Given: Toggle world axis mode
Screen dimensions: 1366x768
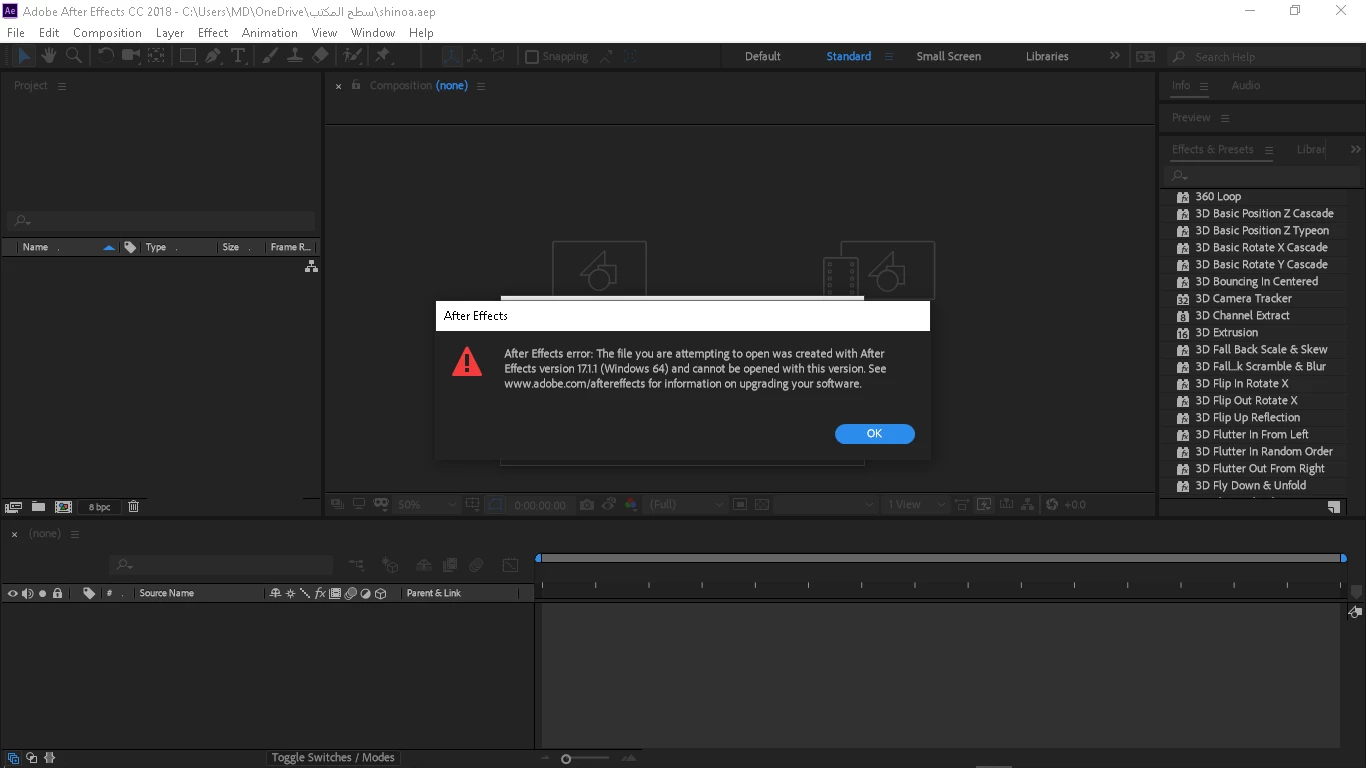Looking at the screenshot, I should point(476,56).
